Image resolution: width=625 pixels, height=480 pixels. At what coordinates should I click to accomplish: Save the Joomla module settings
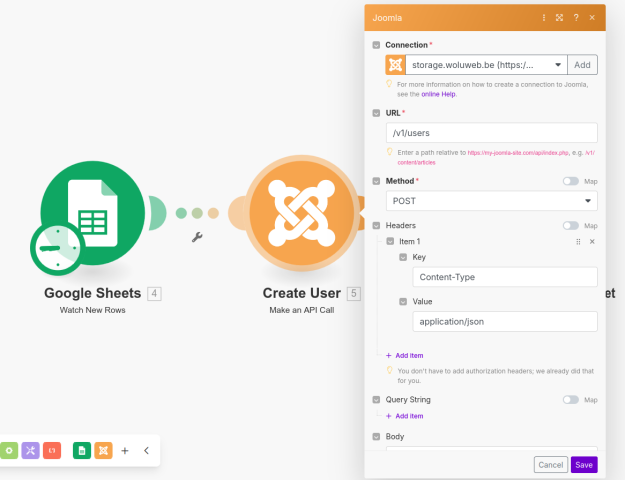click(x=584, y=465)
